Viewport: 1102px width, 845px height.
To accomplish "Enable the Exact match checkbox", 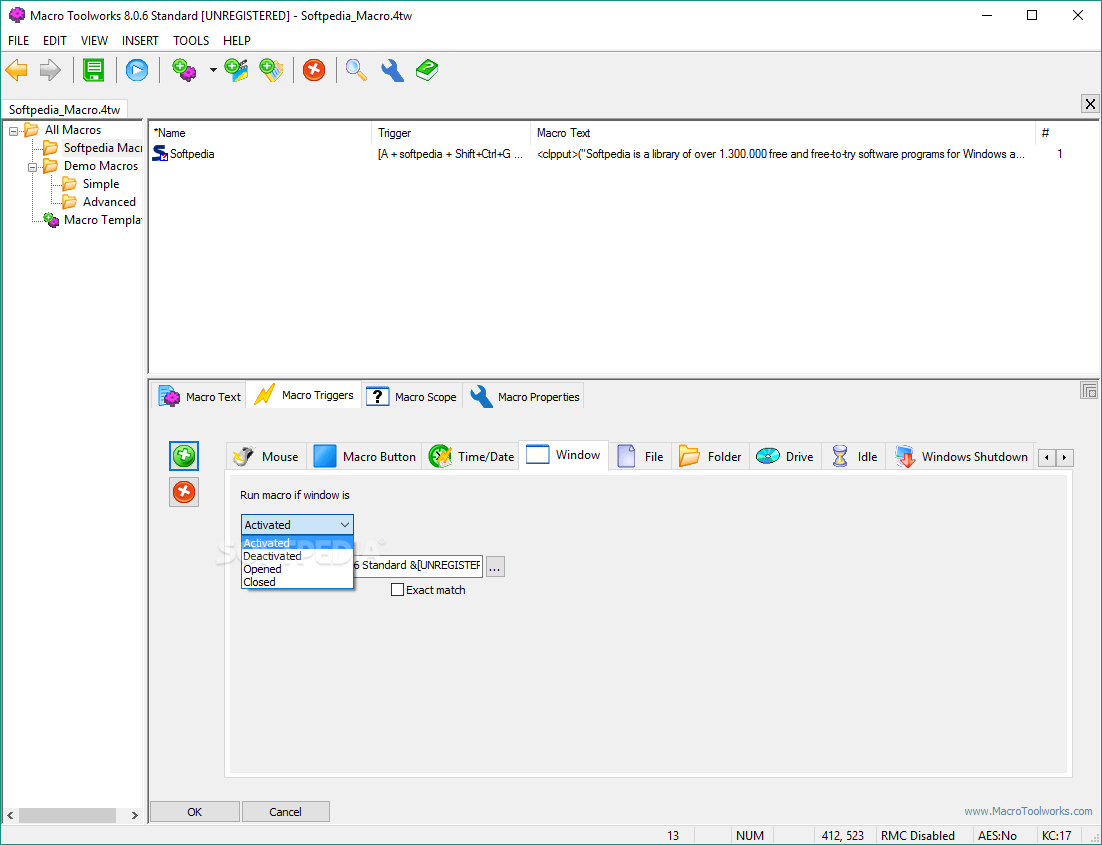I will [397, 590].
